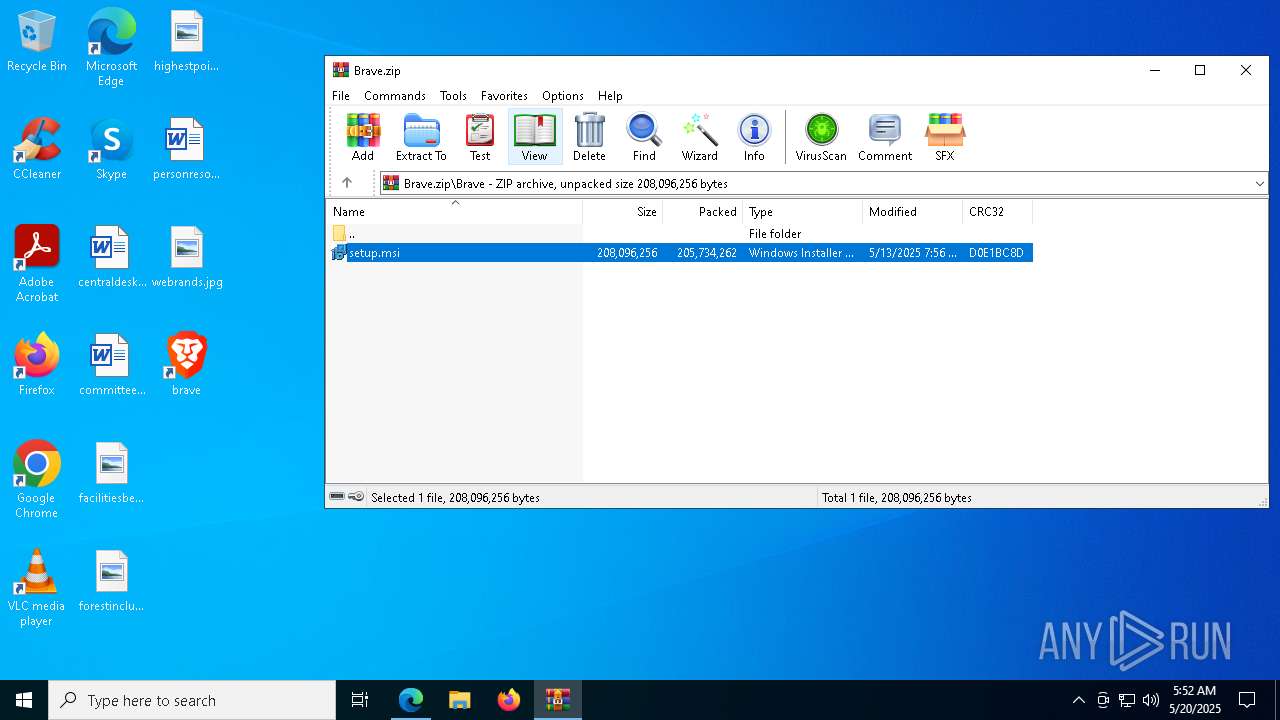Open File Explorer from the taskbar
This screenshot has width=1280, height=720.
[x=460, y=700]
